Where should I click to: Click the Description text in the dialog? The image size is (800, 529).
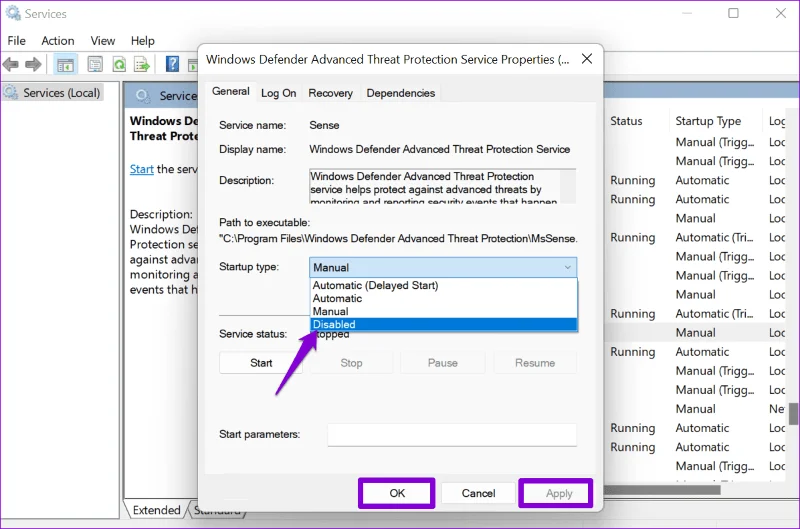pyautogui.click(x=435, y=187)
